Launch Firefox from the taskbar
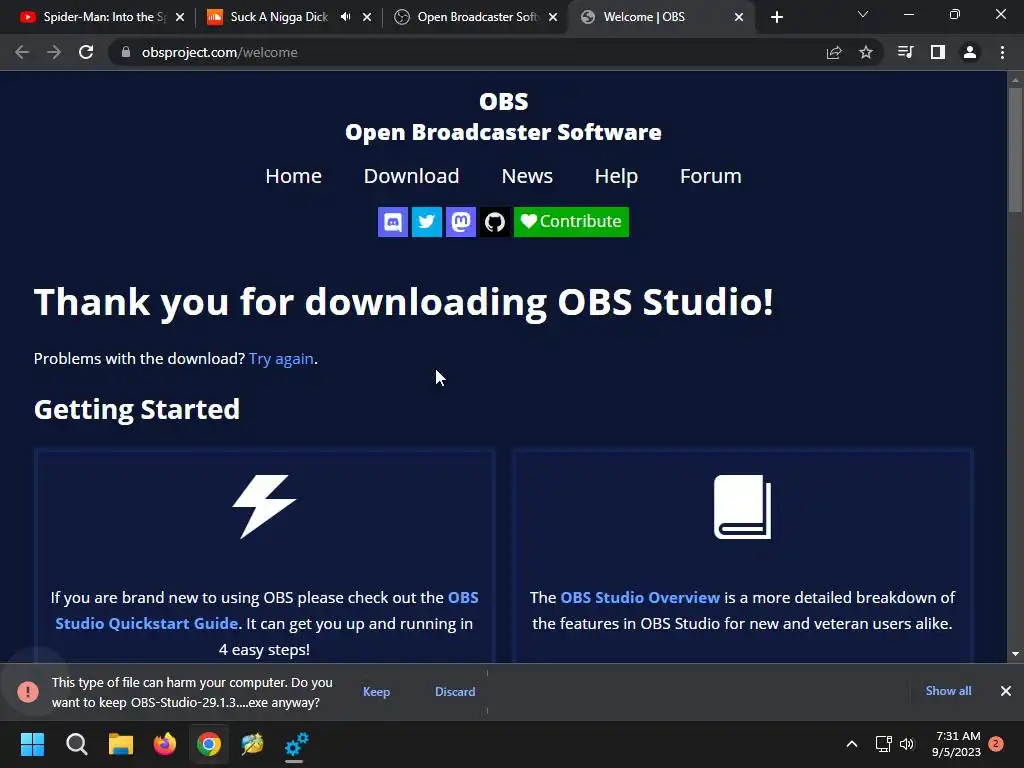 (165, 744)
